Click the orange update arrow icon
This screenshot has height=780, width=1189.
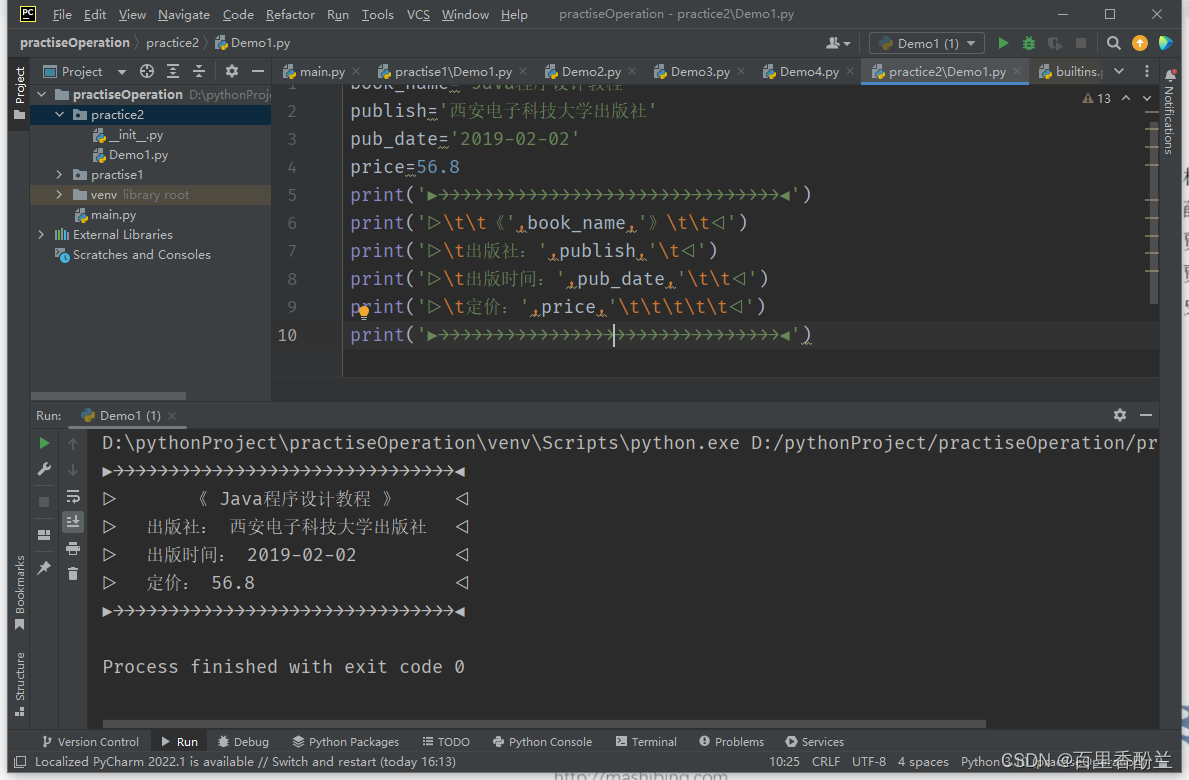1140,43
